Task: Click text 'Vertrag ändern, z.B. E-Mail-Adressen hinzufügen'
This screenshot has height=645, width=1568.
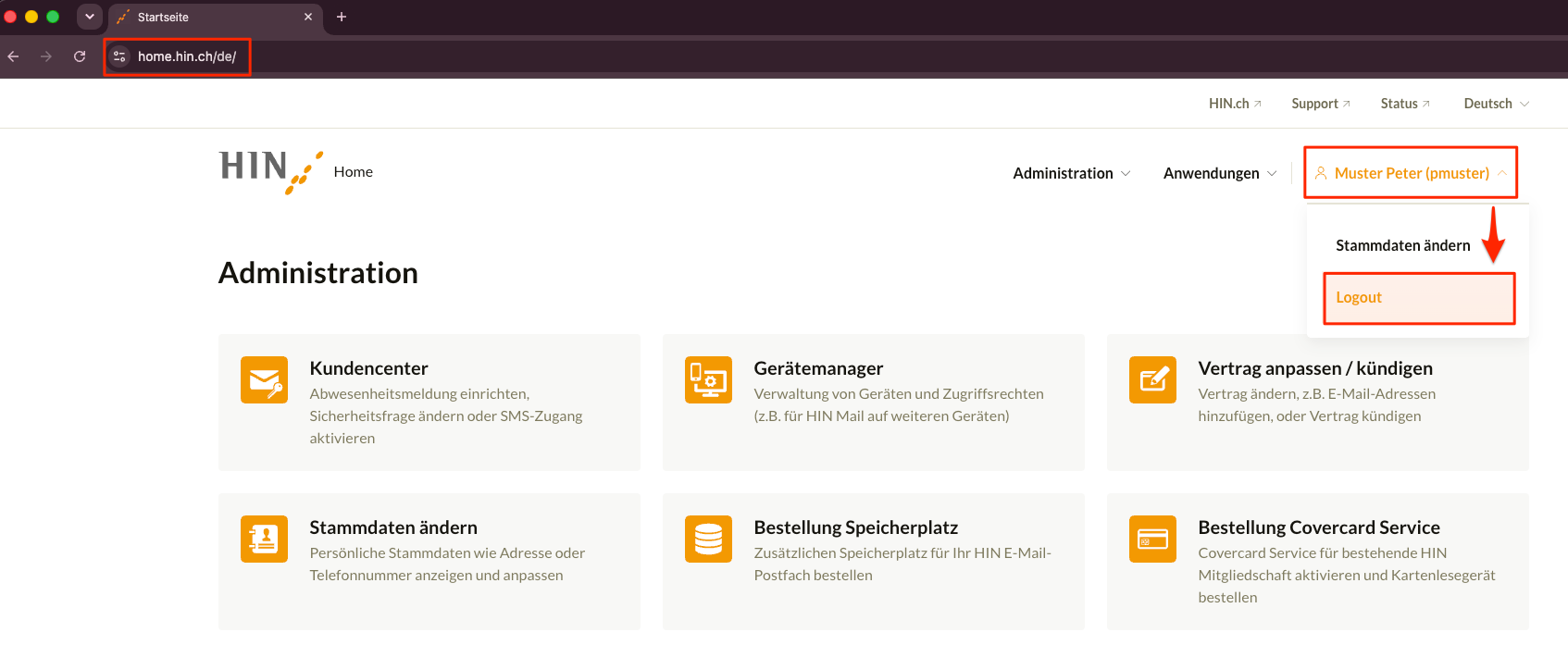Action: (x=1317, y=404)
